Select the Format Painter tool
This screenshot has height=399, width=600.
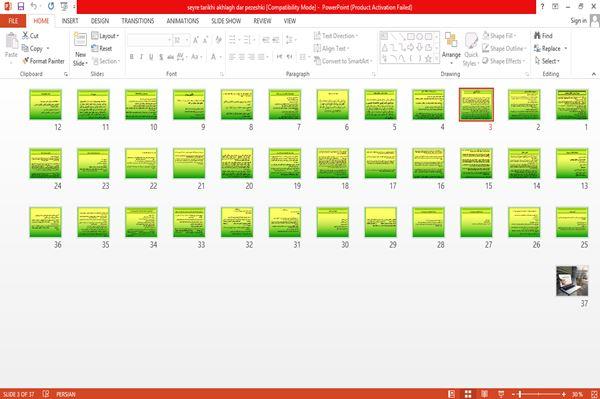click(x=43, y=61)
